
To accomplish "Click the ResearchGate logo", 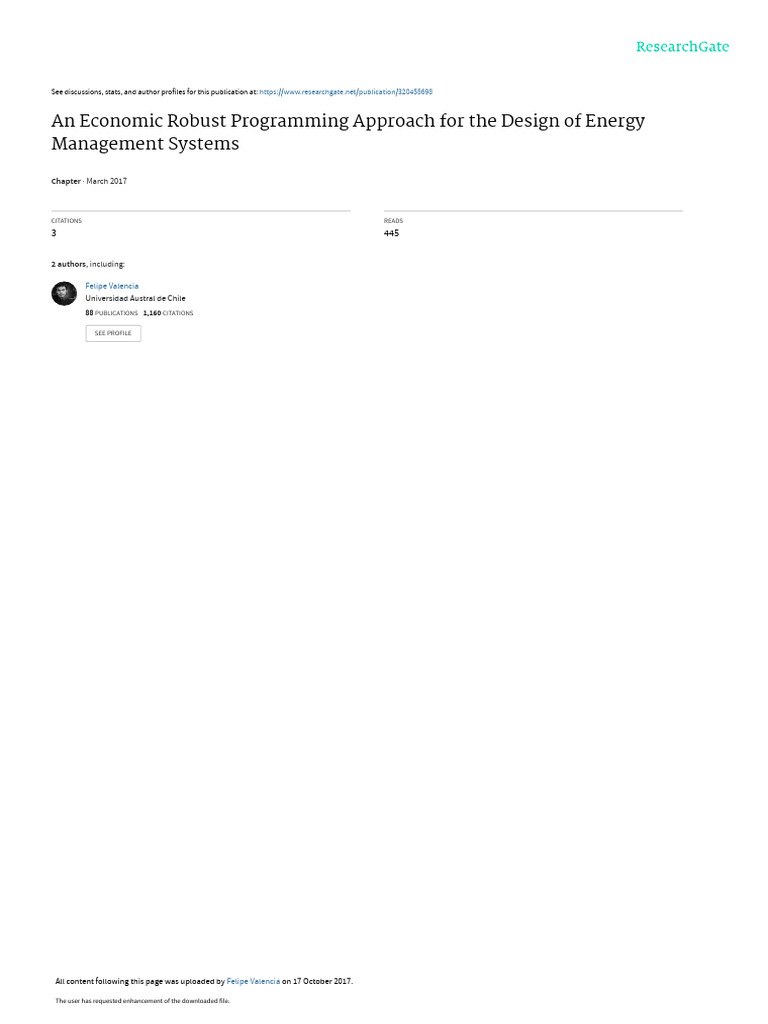I will [x=682, y=47].
